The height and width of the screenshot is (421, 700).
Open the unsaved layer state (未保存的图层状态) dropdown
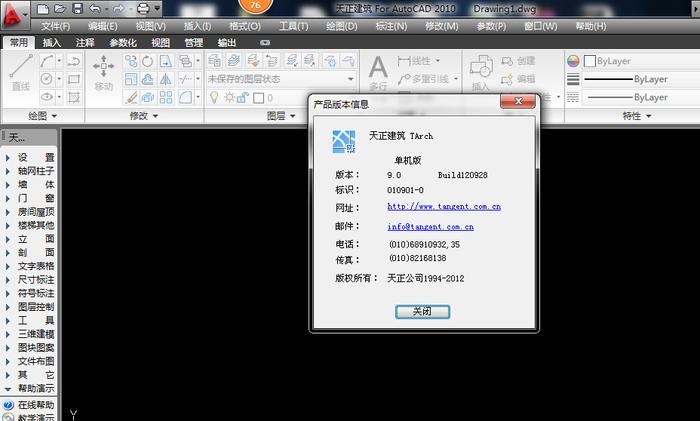point(281,79)
